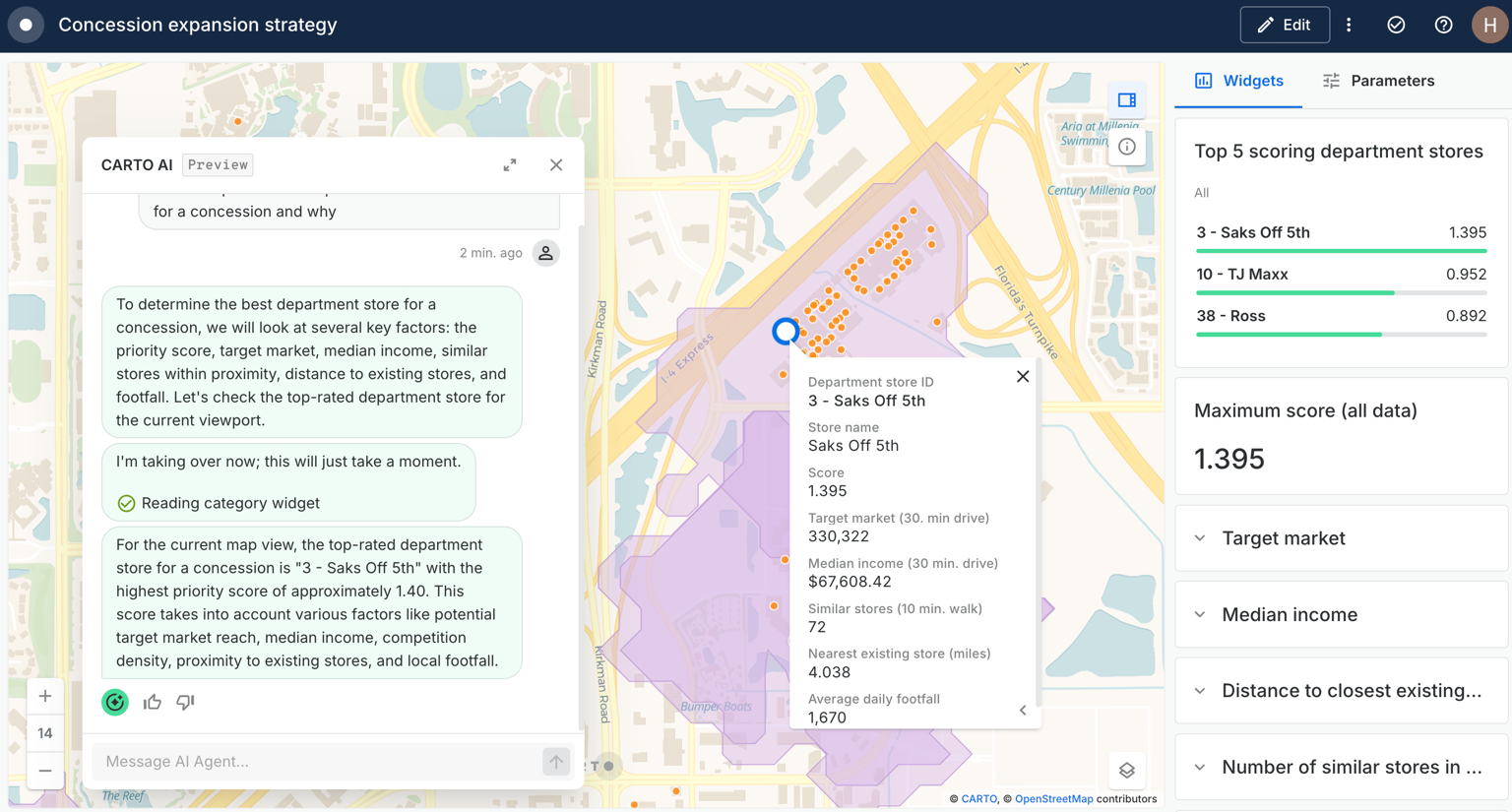
Task: Click the help question mark icon
Action: pyautogui.click(x=1443, y=25)
